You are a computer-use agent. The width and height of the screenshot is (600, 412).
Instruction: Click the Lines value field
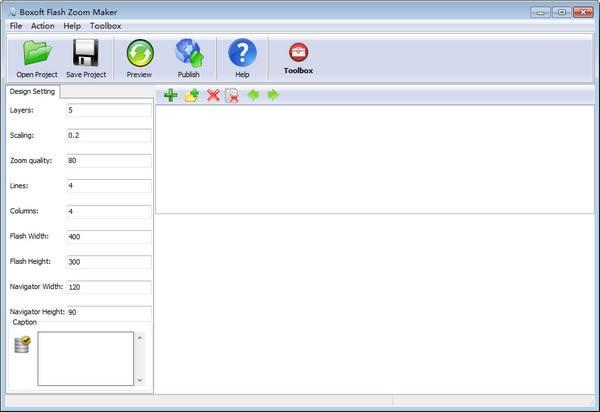[x=109, y=186]
